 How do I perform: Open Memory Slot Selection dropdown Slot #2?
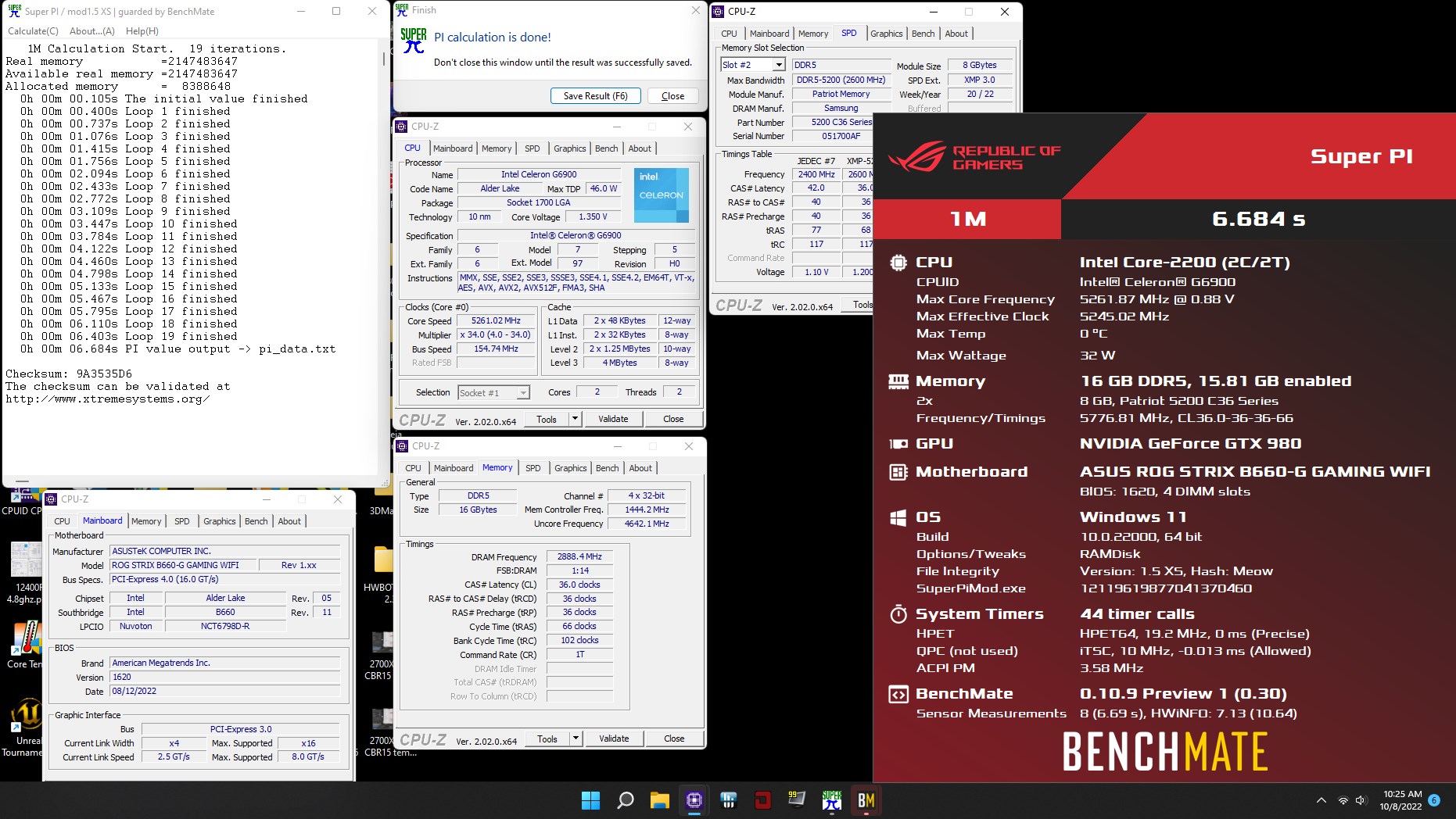click(779, 65)
